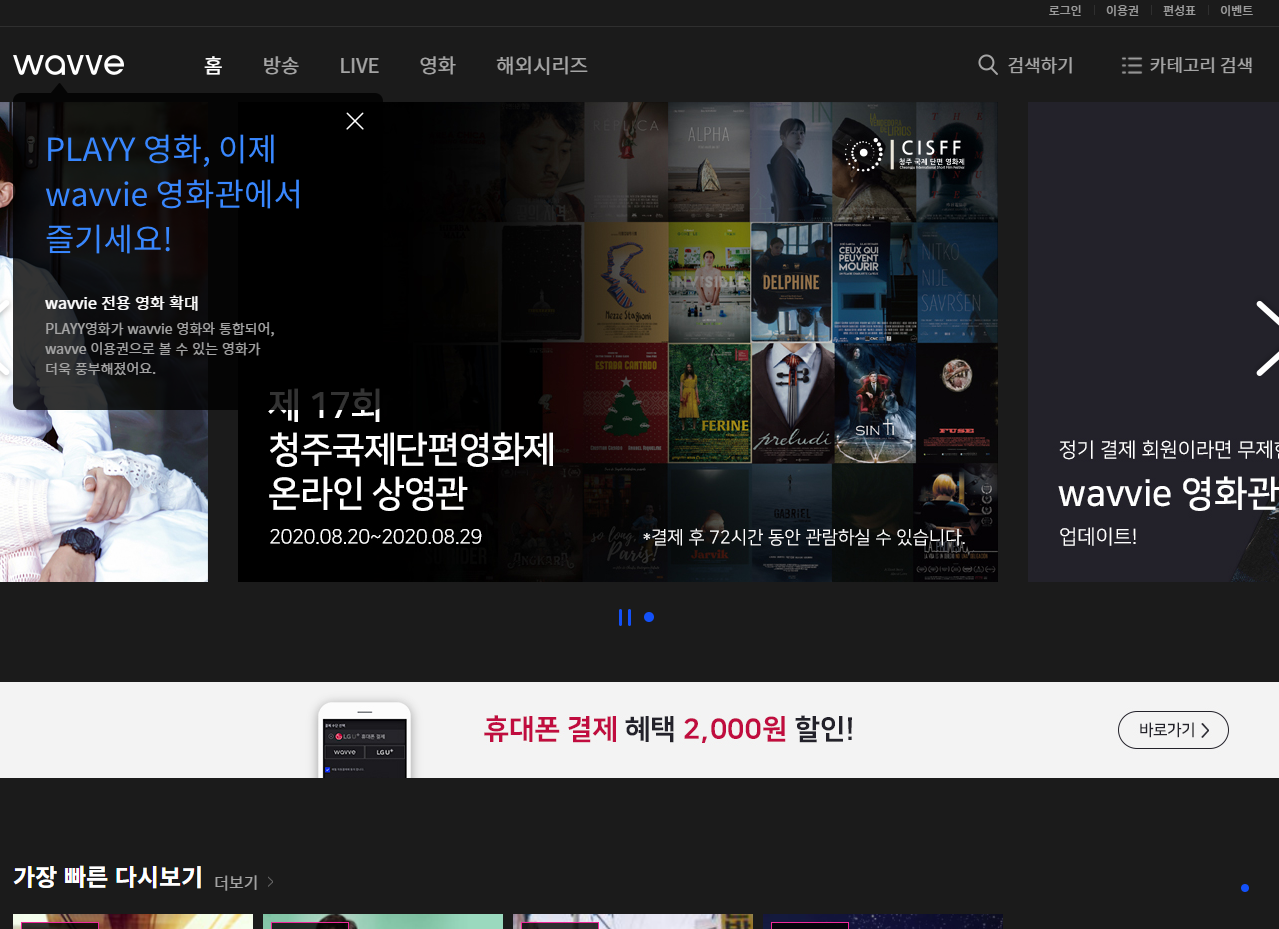Image resolution: width=1279 pixels, height=929 pixels.
Task: Open the 이벤트 link
Action: pyautogui.click(x=1236, y=11)
